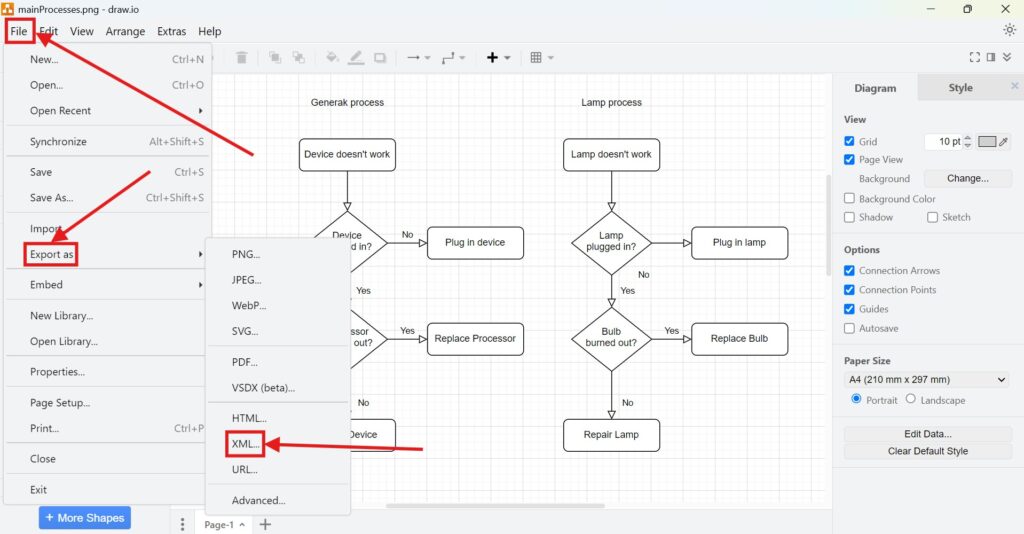Viewport: 1024px width, 534px height.
Task: Click the Format panel toggle icon
Action: click(991, 58)
